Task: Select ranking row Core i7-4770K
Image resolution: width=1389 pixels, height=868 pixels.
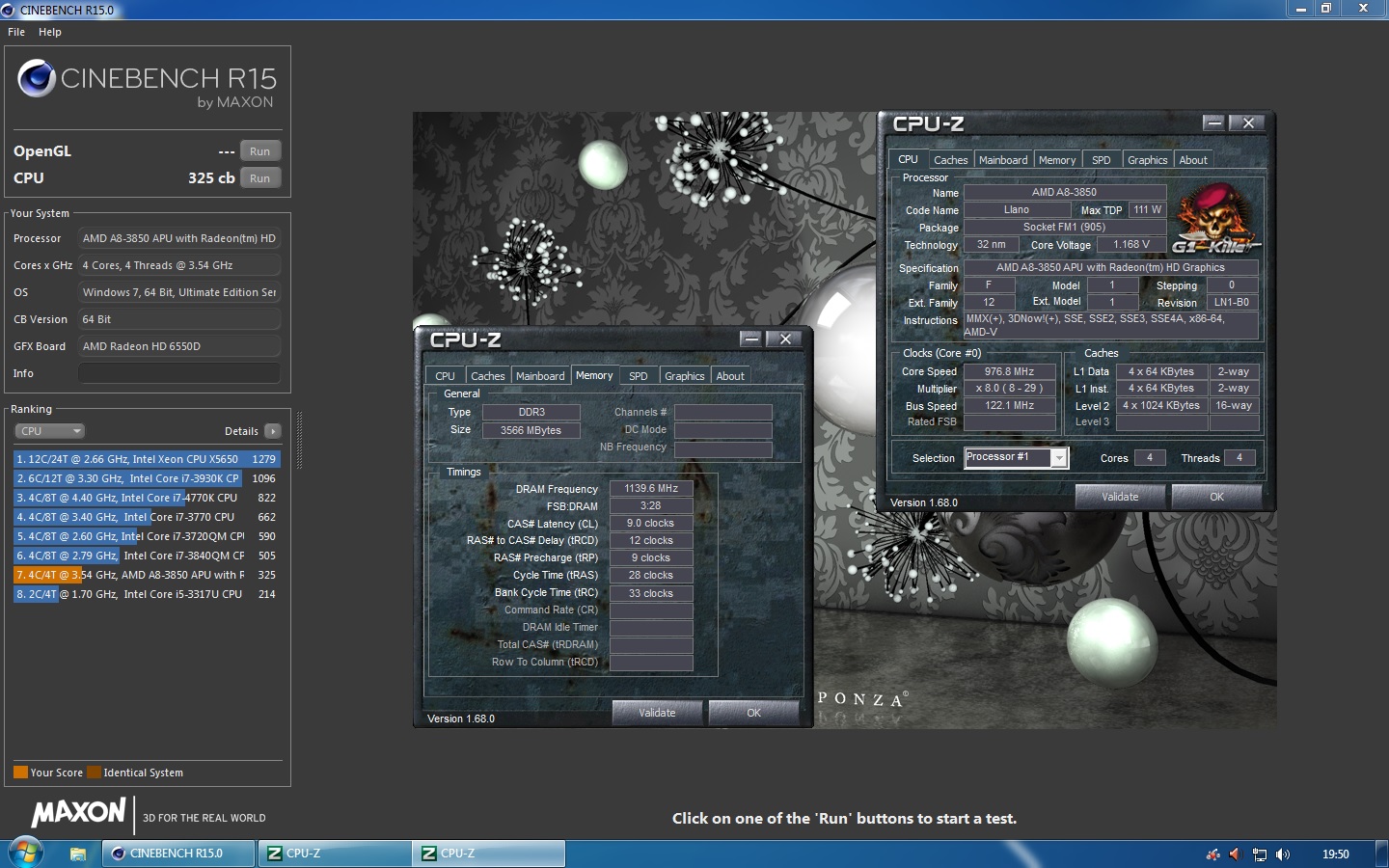Action: (146, 498)
